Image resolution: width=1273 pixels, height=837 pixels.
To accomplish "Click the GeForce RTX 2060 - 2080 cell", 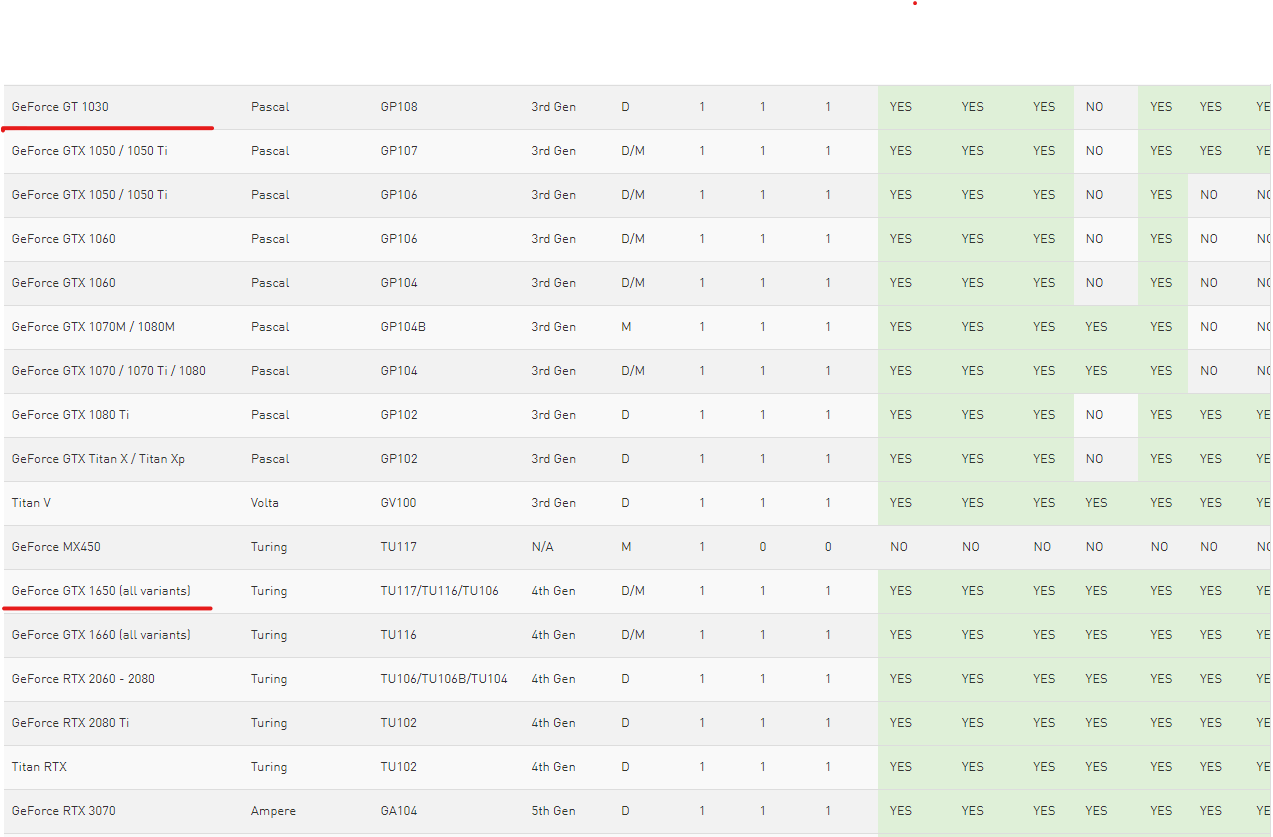I will click(83, 679).
